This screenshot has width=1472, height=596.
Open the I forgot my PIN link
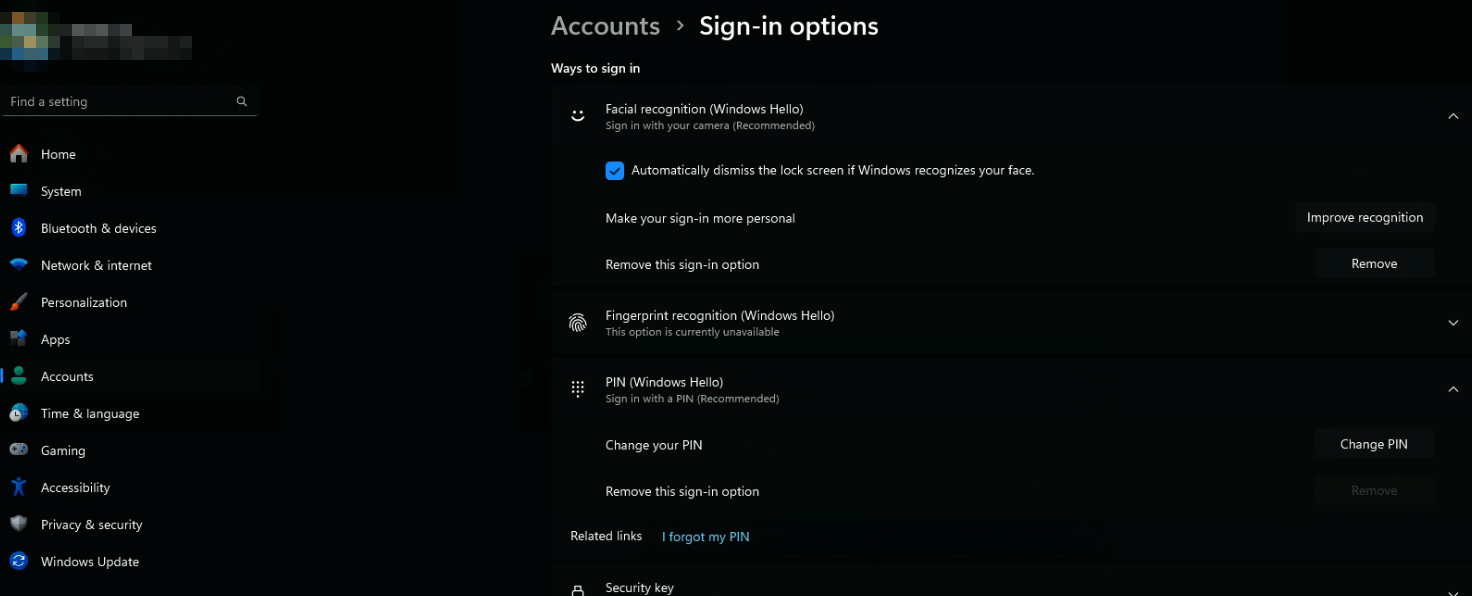click(x=705, y=537)
